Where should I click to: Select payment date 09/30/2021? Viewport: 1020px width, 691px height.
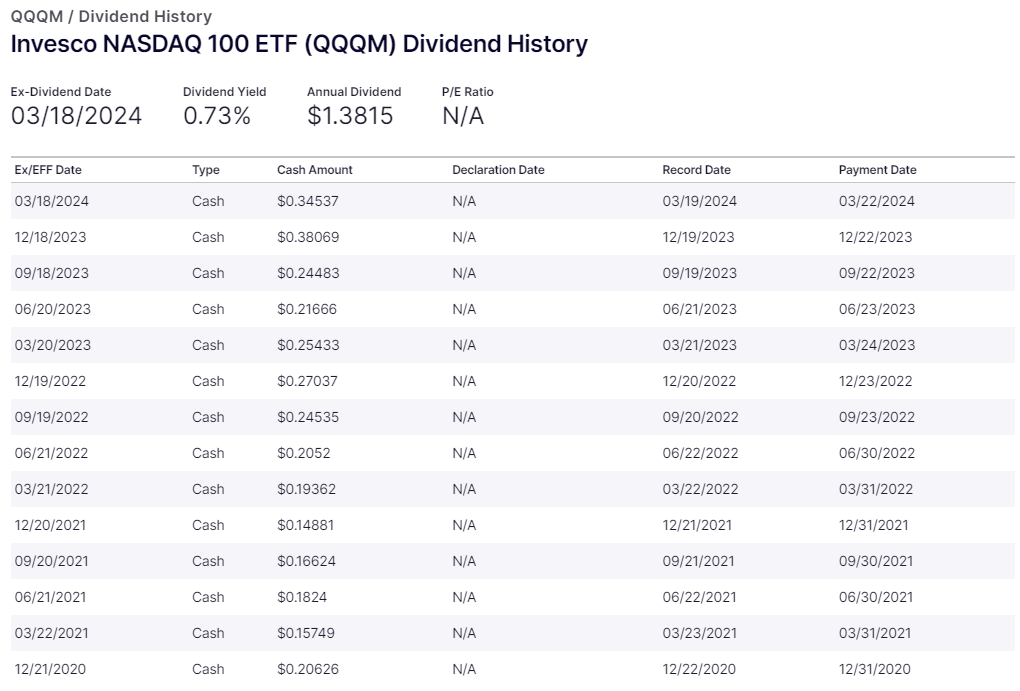coord(876,561)
